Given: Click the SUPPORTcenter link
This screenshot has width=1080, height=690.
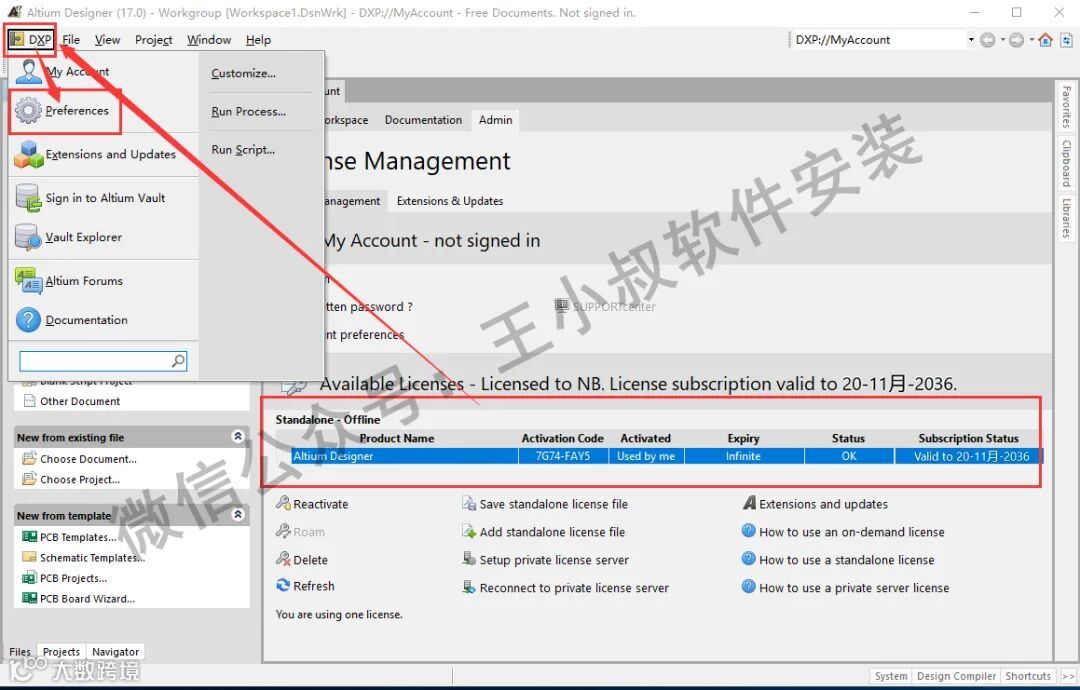Looking at the screenshot, I should click(614, 306).
